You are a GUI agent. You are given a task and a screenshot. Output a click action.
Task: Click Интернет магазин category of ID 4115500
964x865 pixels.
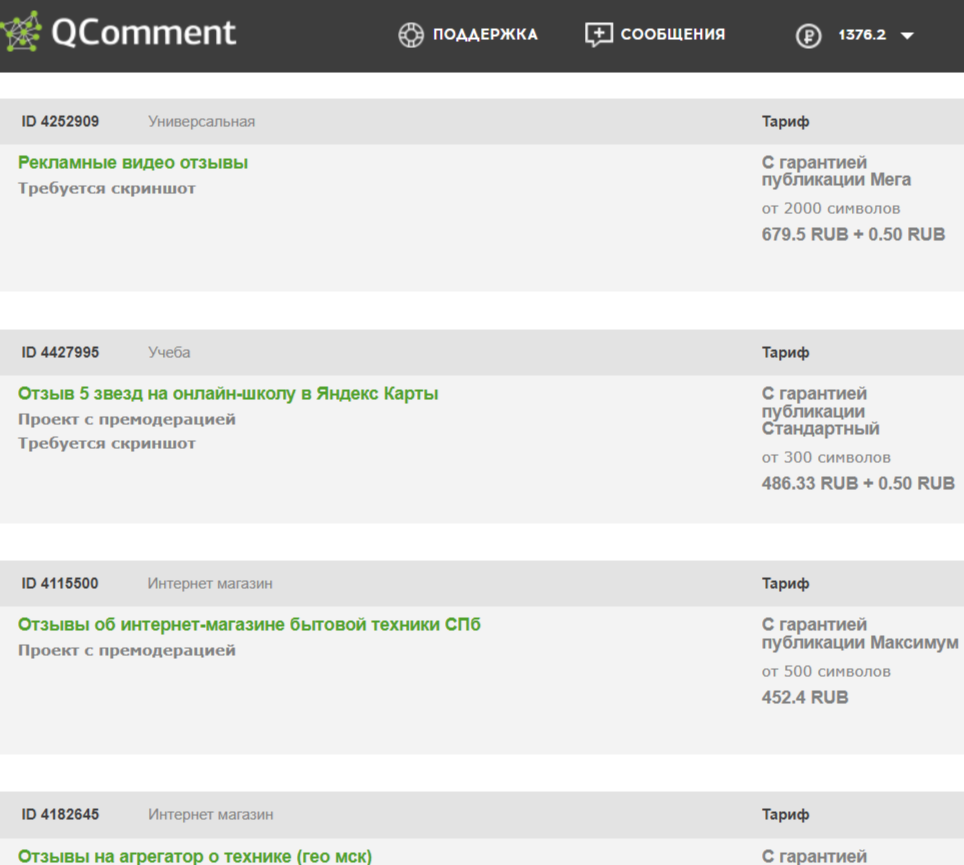point(210,584)
